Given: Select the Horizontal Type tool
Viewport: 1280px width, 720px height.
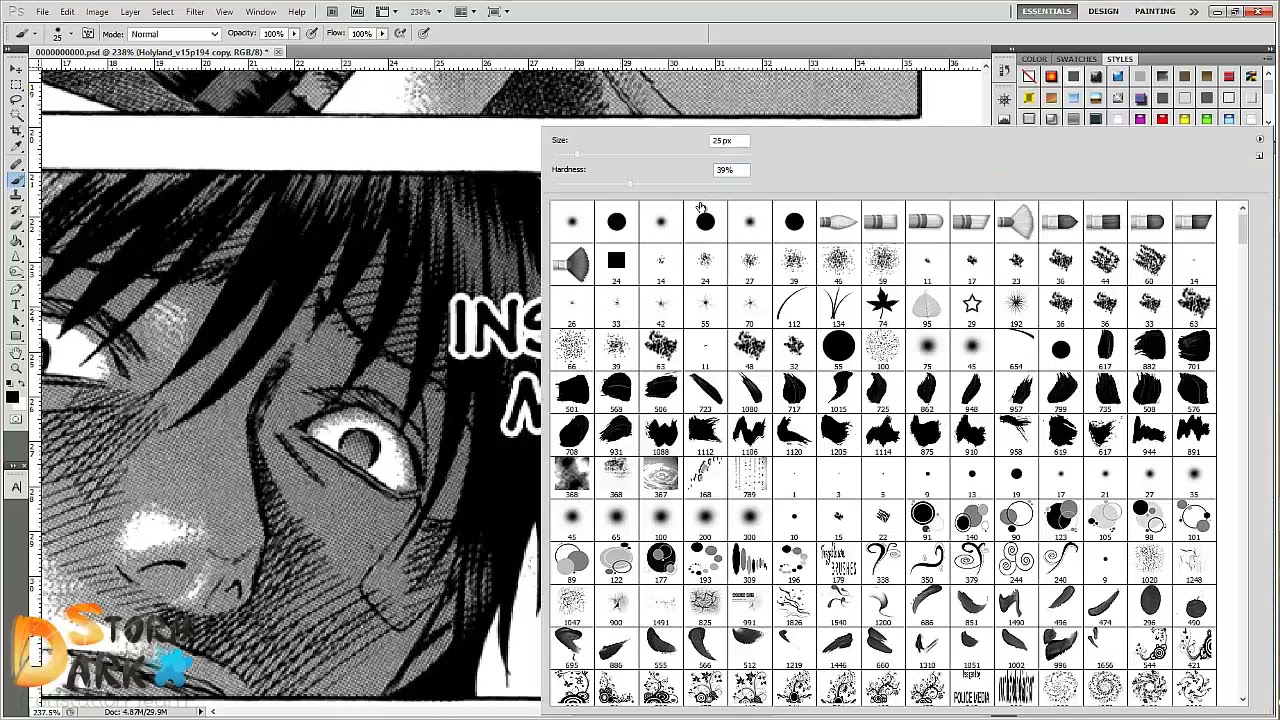Looking at the screenshot, I should (16, 304).
